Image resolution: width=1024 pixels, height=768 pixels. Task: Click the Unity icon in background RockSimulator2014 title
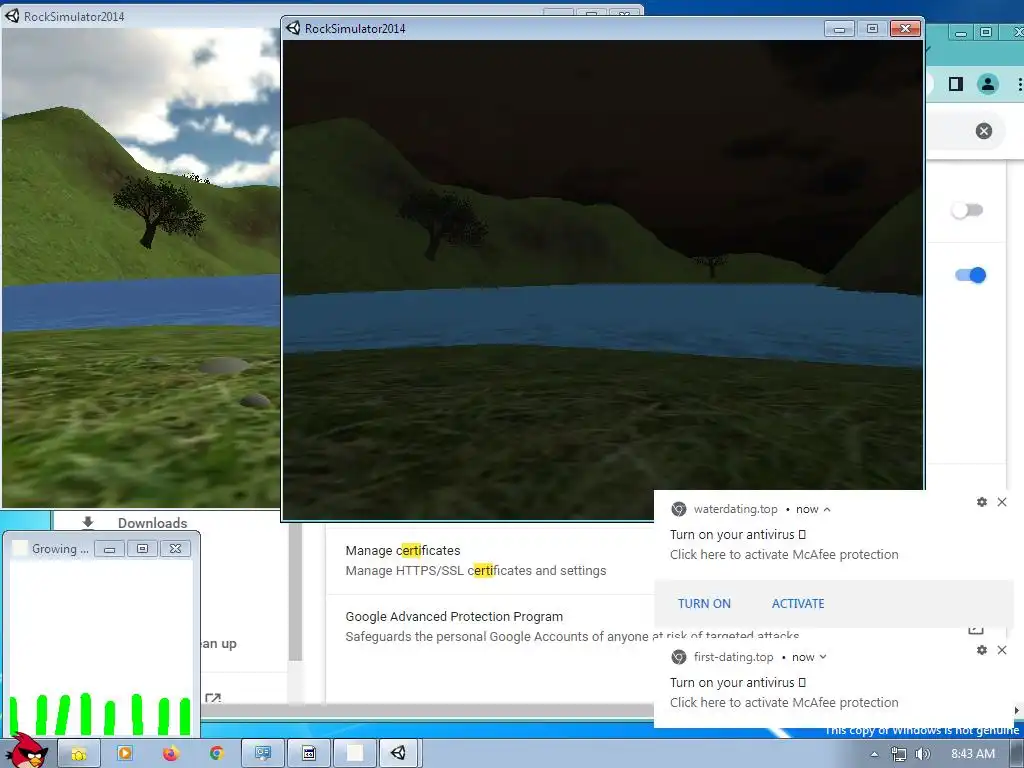coord(12,16)
